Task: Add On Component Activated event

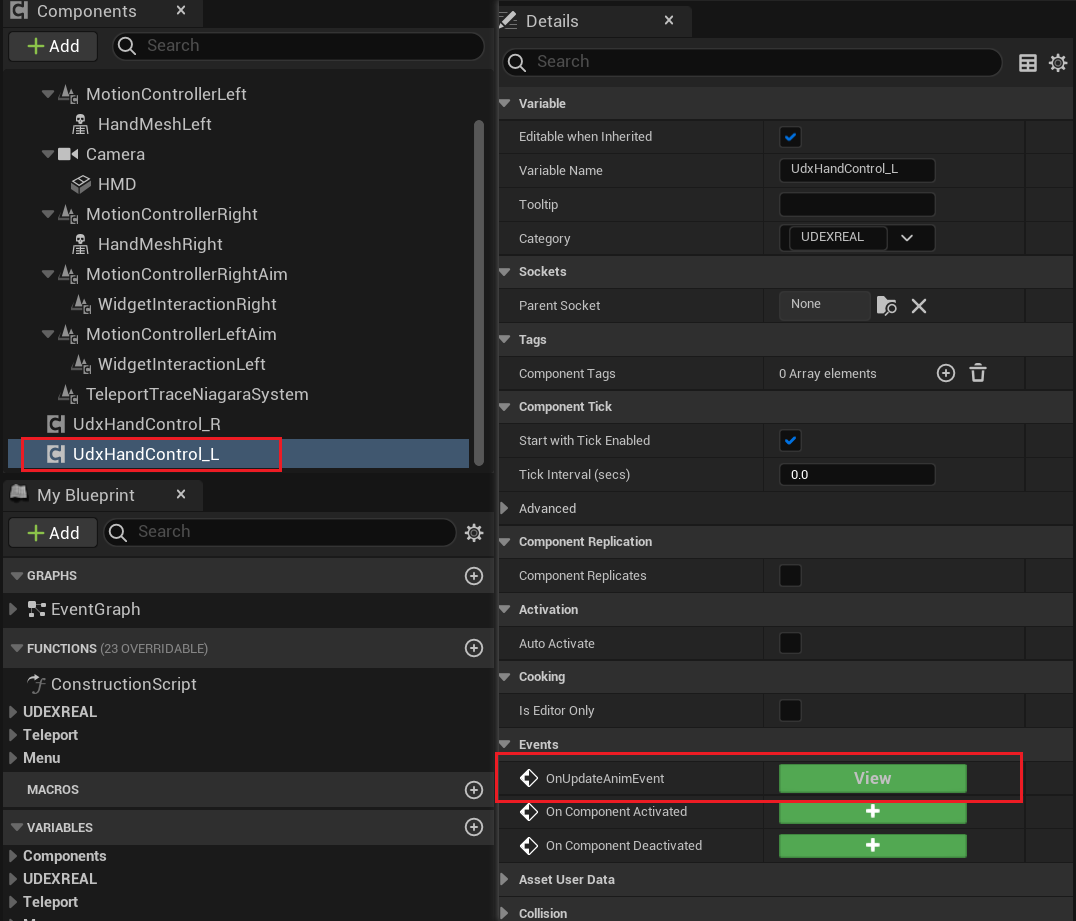Action: tap(872, 812)
